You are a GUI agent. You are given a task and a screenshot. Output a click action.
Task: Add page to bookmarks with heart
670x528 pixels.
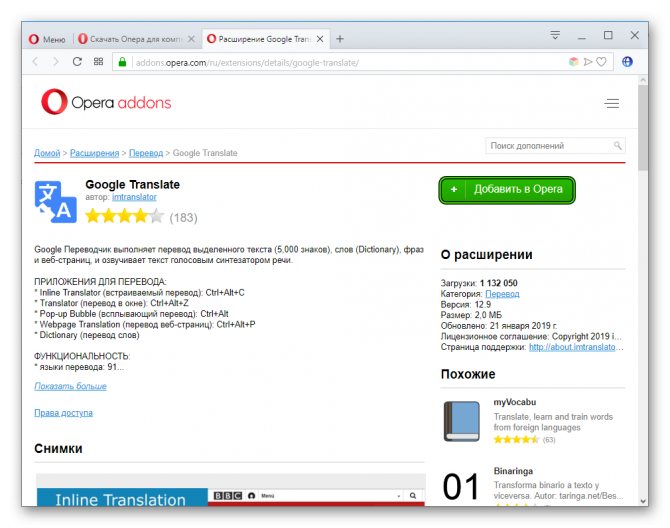coord(601,62)
